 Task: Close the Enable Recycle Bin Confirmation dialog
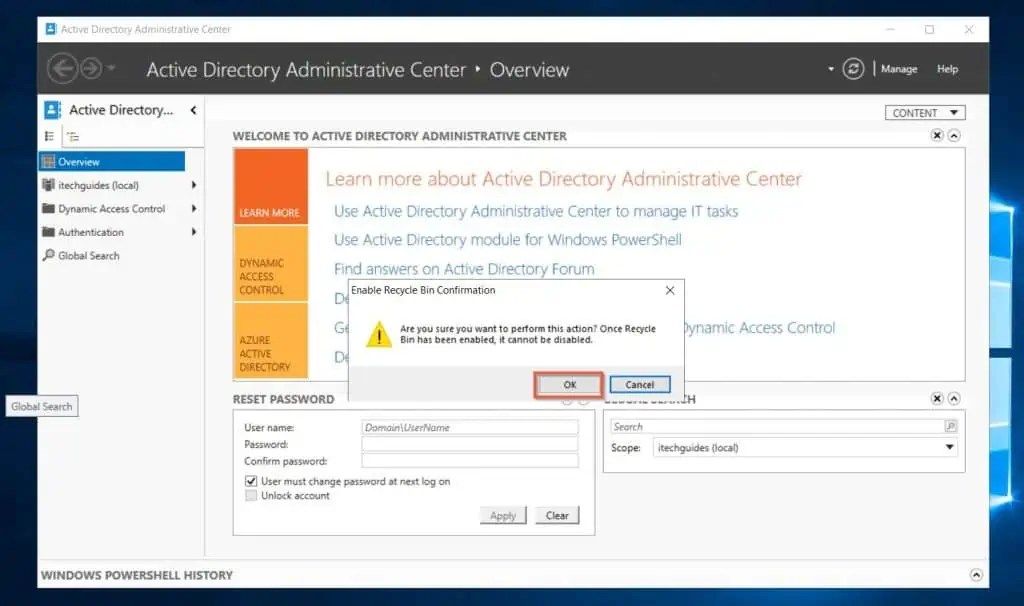click(x=669, y=291)
